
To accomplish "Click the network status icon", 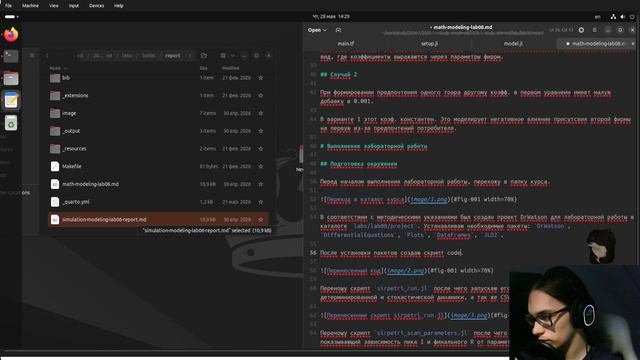I will pos(613,17).
